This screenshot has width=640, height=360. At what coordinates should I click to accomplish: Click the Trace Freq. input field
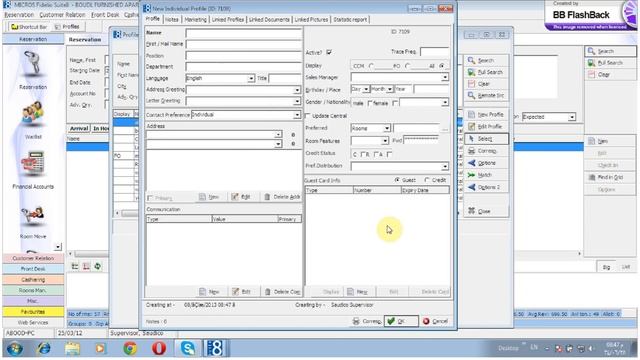tap(434, 52)
